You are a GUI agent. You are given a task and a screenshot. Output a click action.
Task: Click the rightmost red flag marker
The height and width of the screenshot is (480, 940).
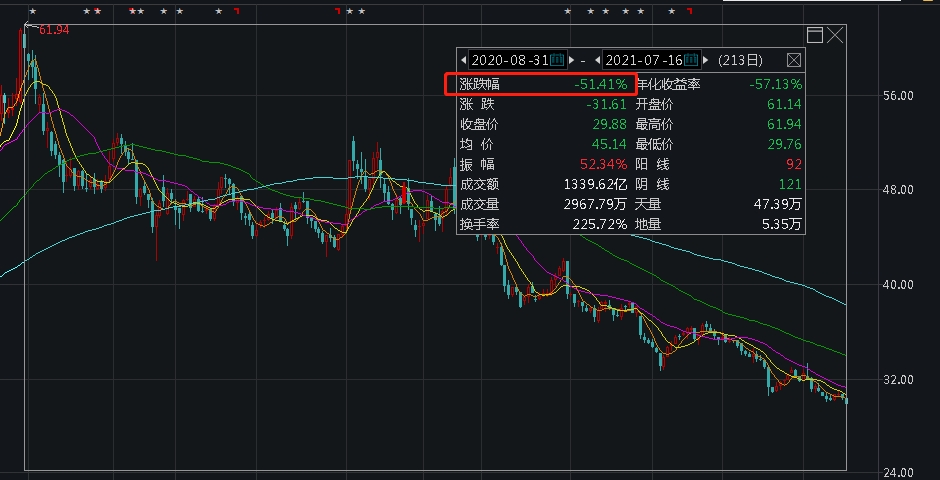point(689,11)
